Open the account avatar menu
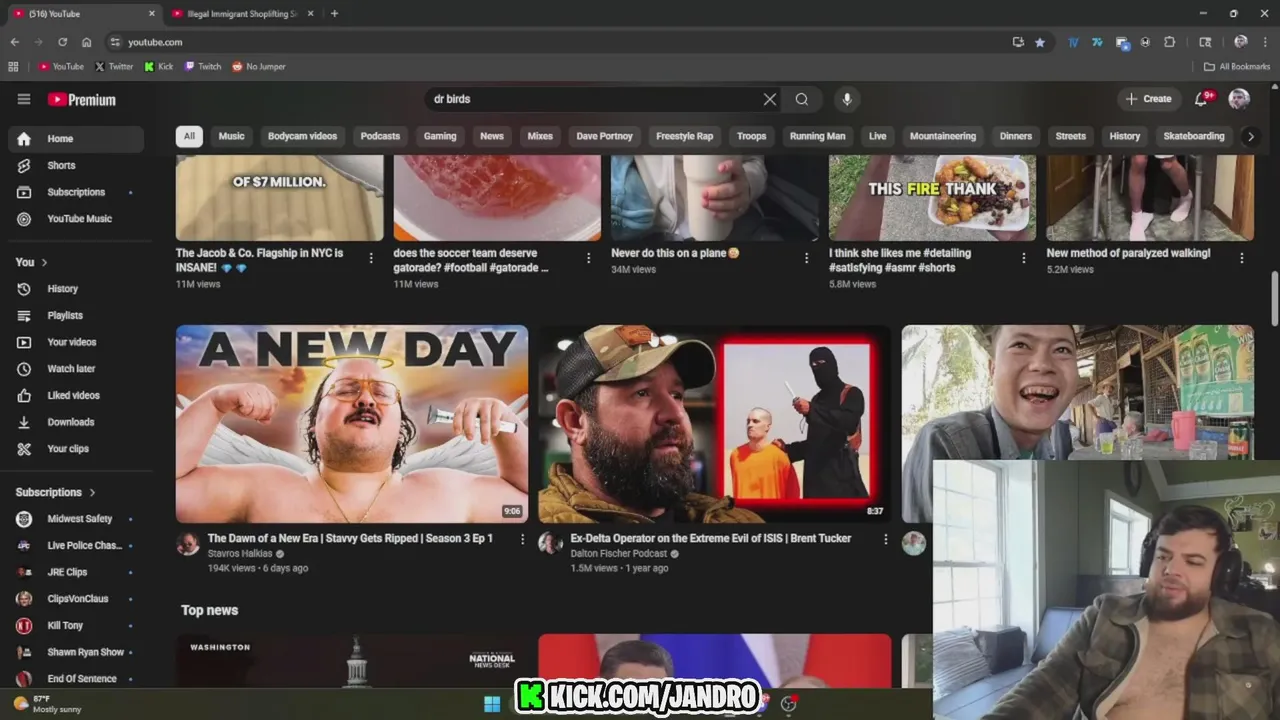 coord(1239,98)
